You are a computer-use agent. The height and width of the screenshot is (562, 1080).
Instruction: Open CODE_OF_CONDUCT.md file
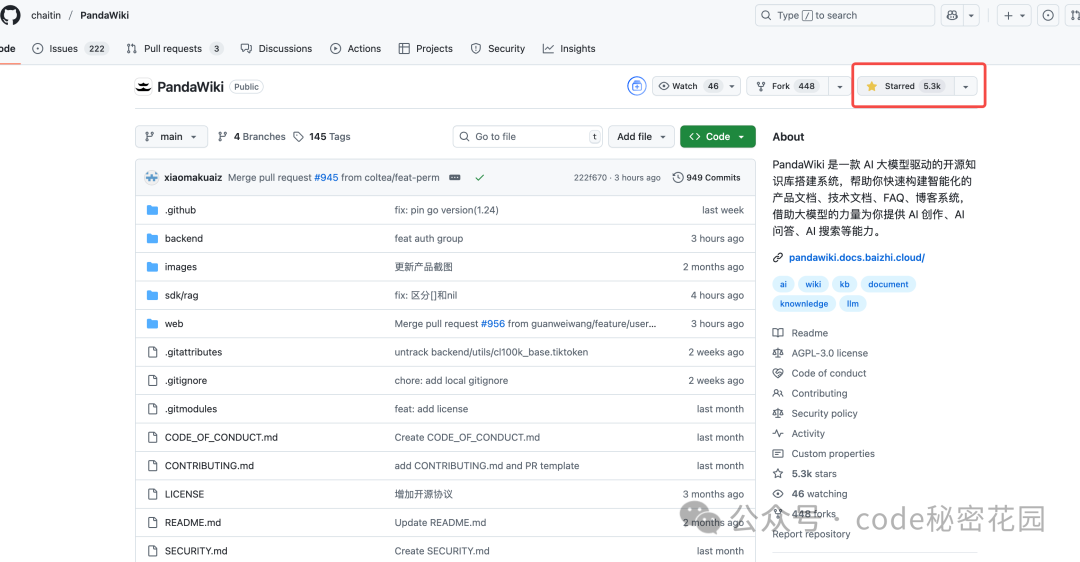pyautogui.click(x=221, y=437)
